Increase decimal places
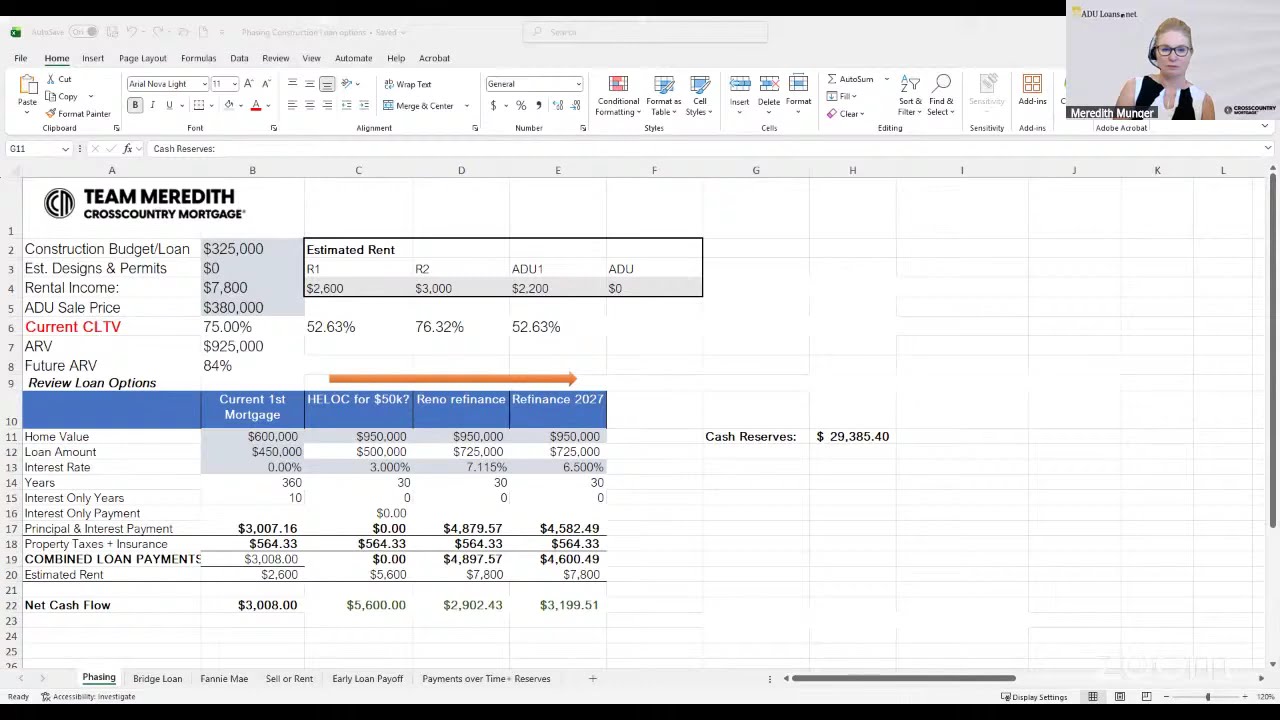 (x=558, y=105)
